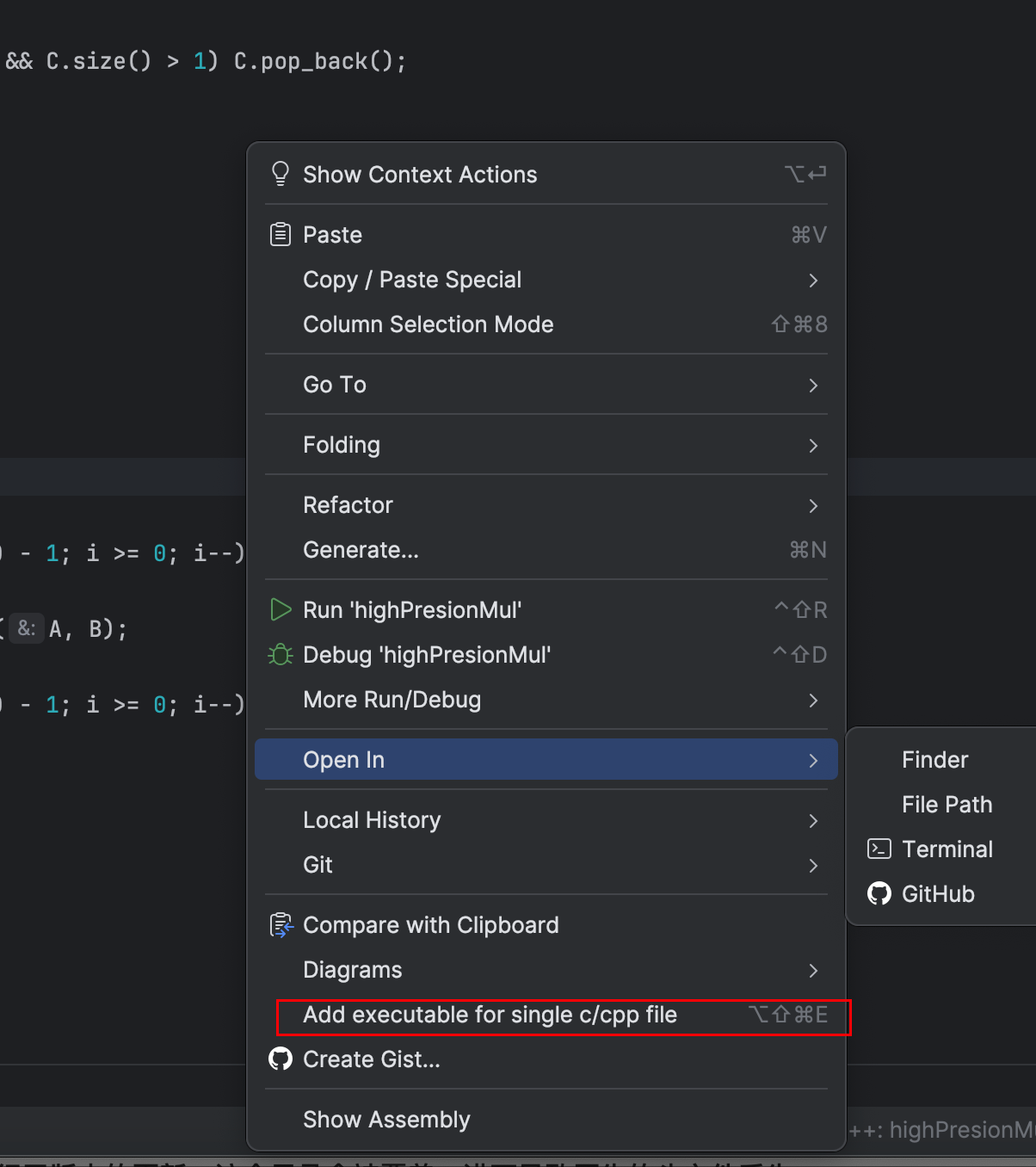Click the green Run triangle icon

(281, 609)
